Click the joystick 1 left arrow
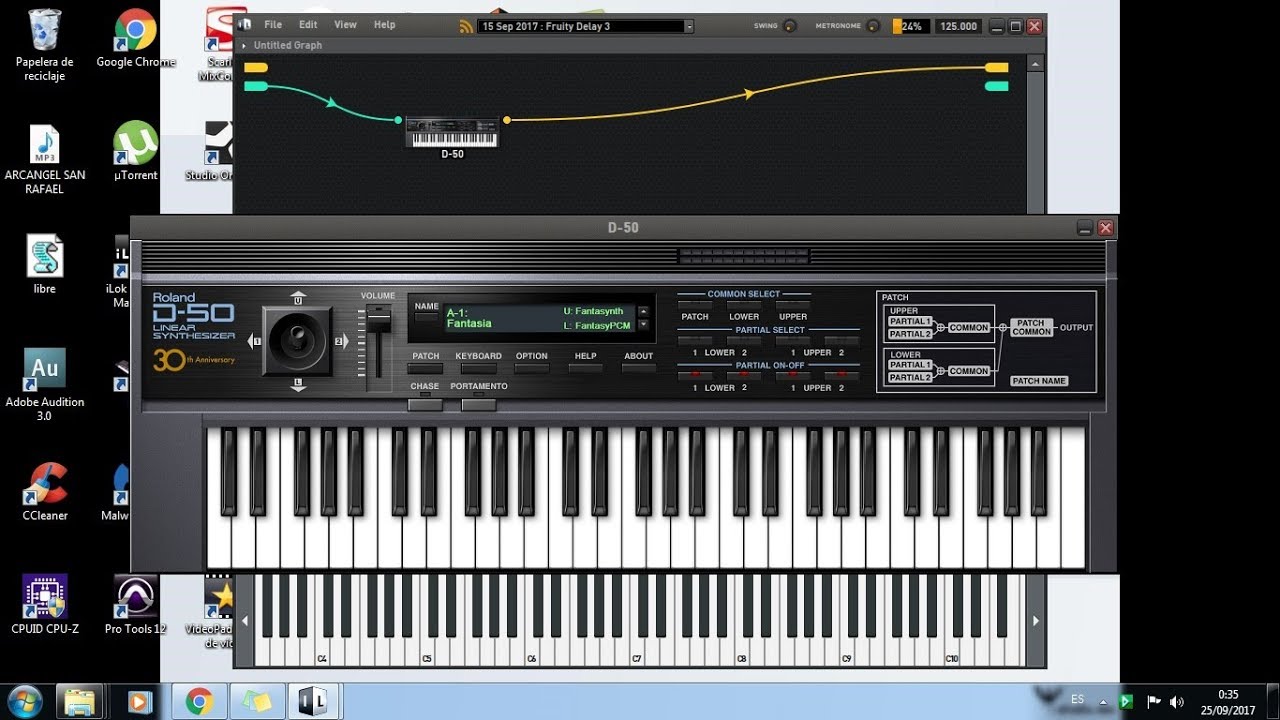 (x=255, y=341)
